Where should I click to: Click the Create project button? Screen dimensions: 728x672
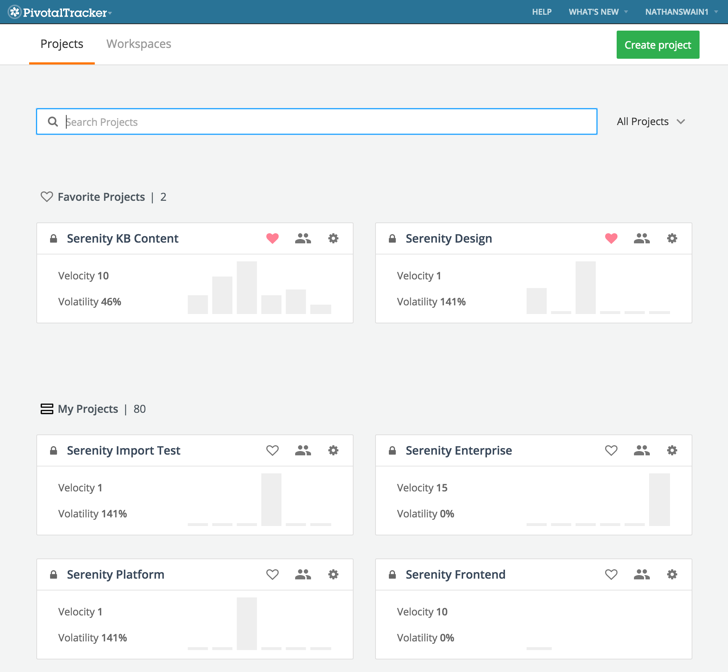pyautogui.click(x=657, y=45)
